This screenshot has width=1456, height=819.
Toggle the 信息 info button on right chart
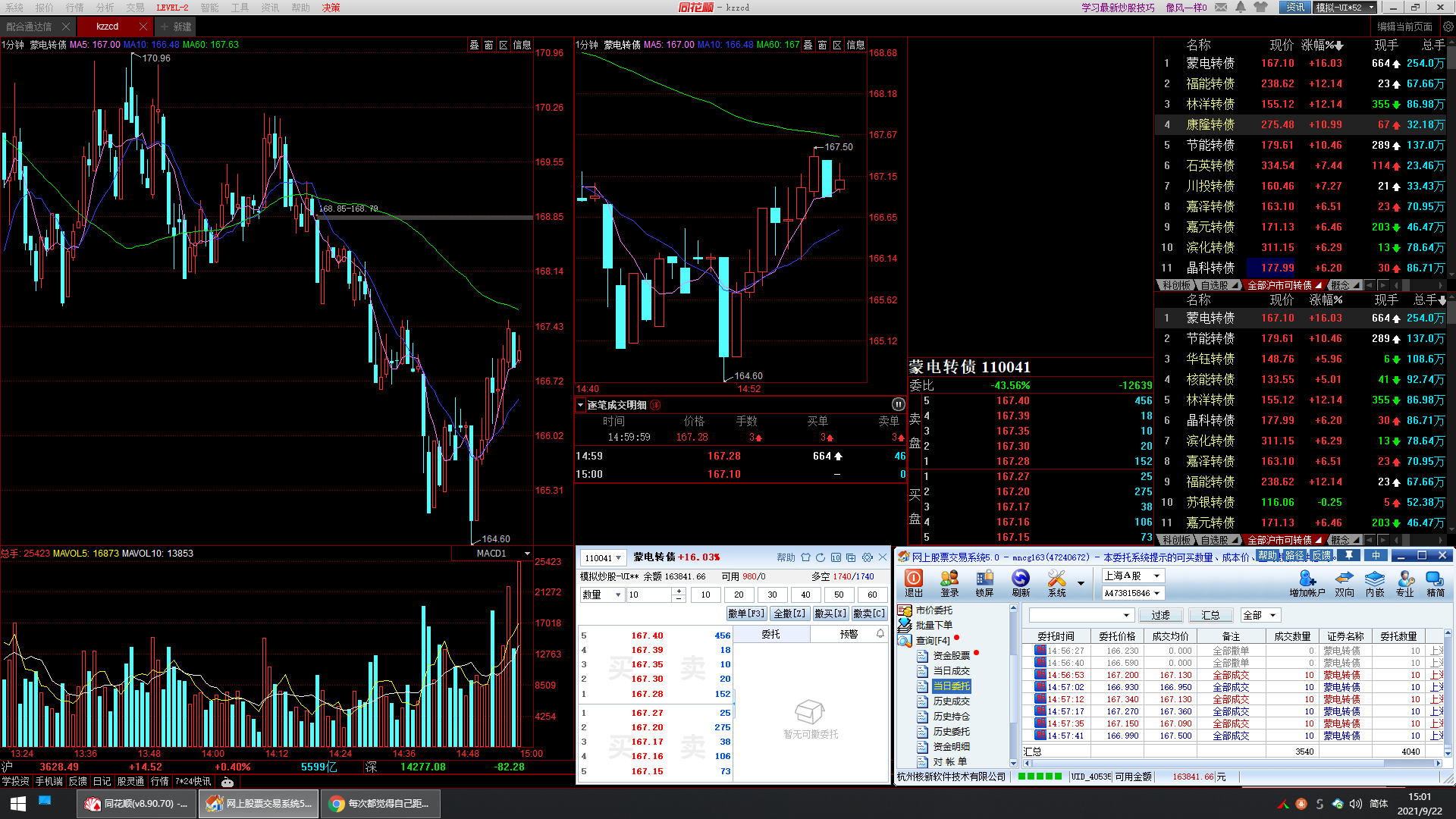pyautogui.click(x=855, y=45)
